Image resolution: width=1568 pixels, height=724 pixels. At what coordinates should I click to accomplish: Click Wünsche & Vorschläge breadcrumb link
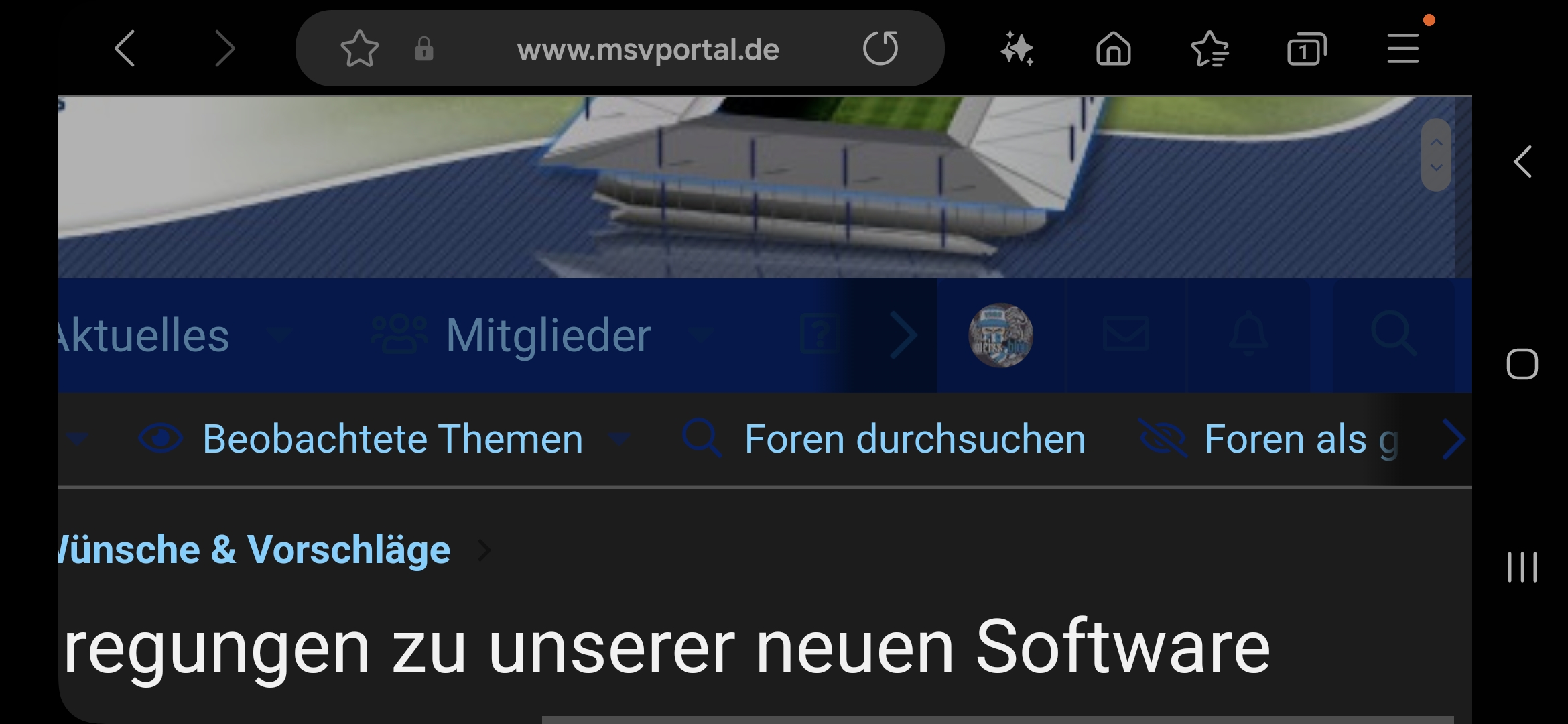coord(255,550)
